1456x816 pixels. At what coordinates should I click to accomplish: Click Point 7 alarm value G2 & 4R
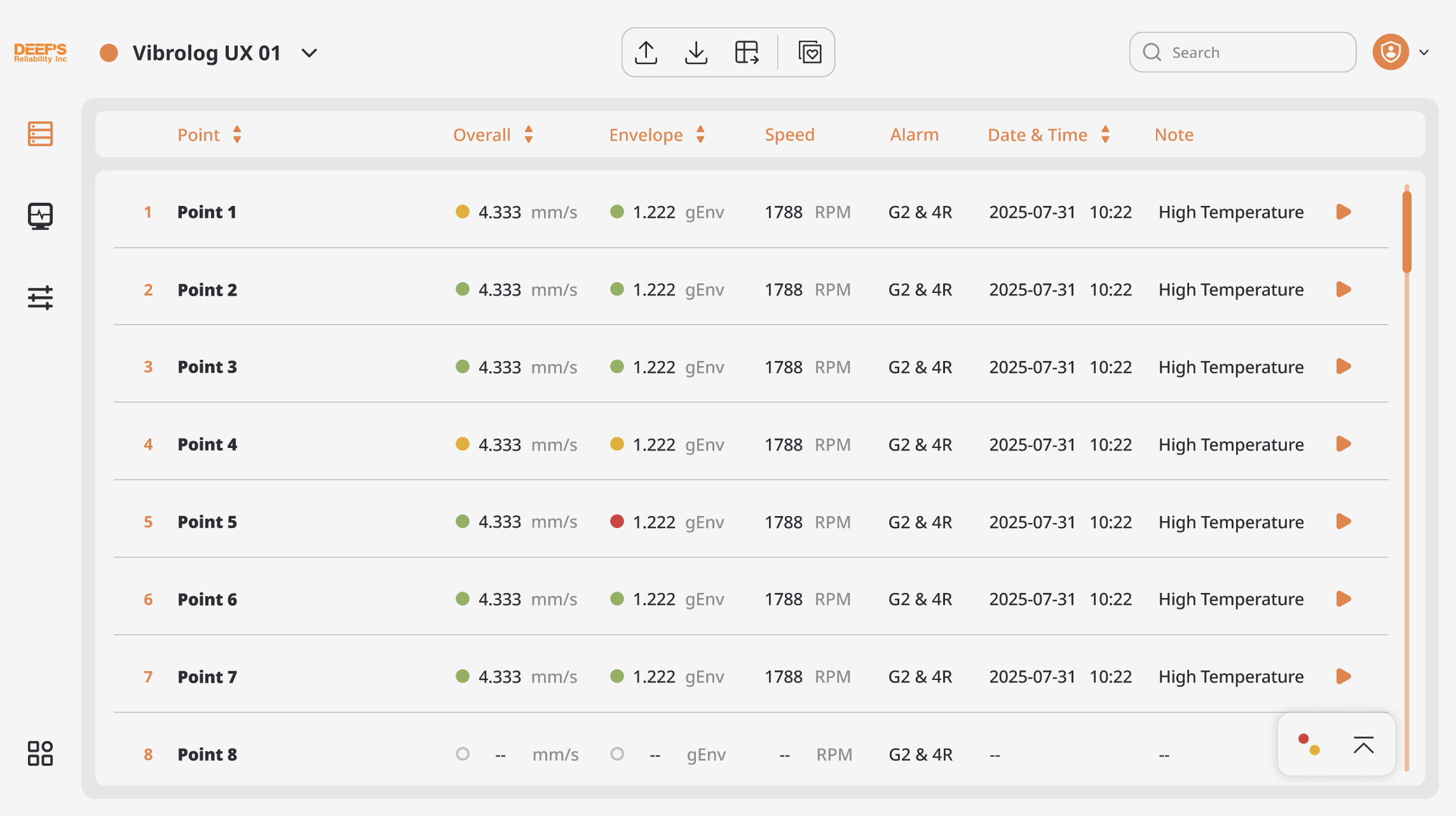point(920,677)
